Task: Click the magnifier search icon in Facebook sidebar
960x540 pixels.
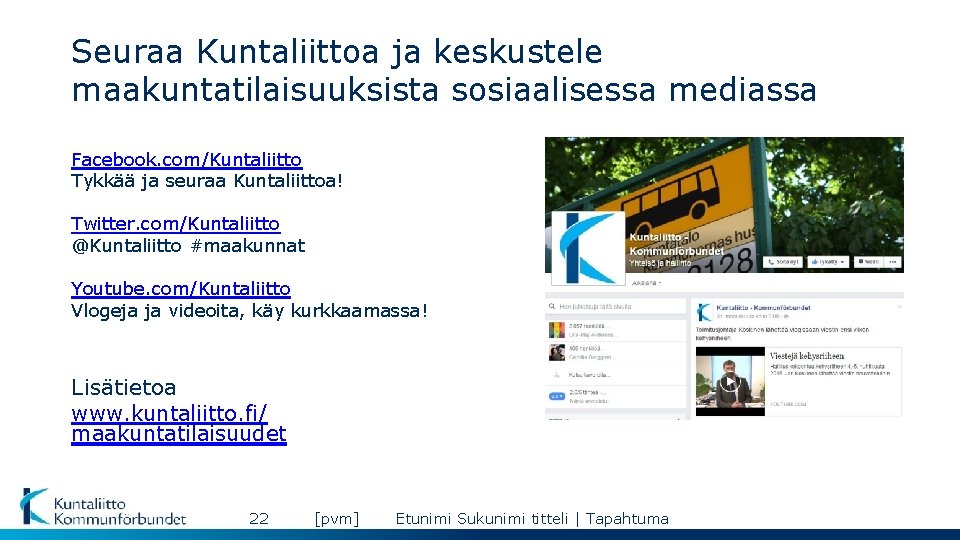Action: click(x=552, y=306)
